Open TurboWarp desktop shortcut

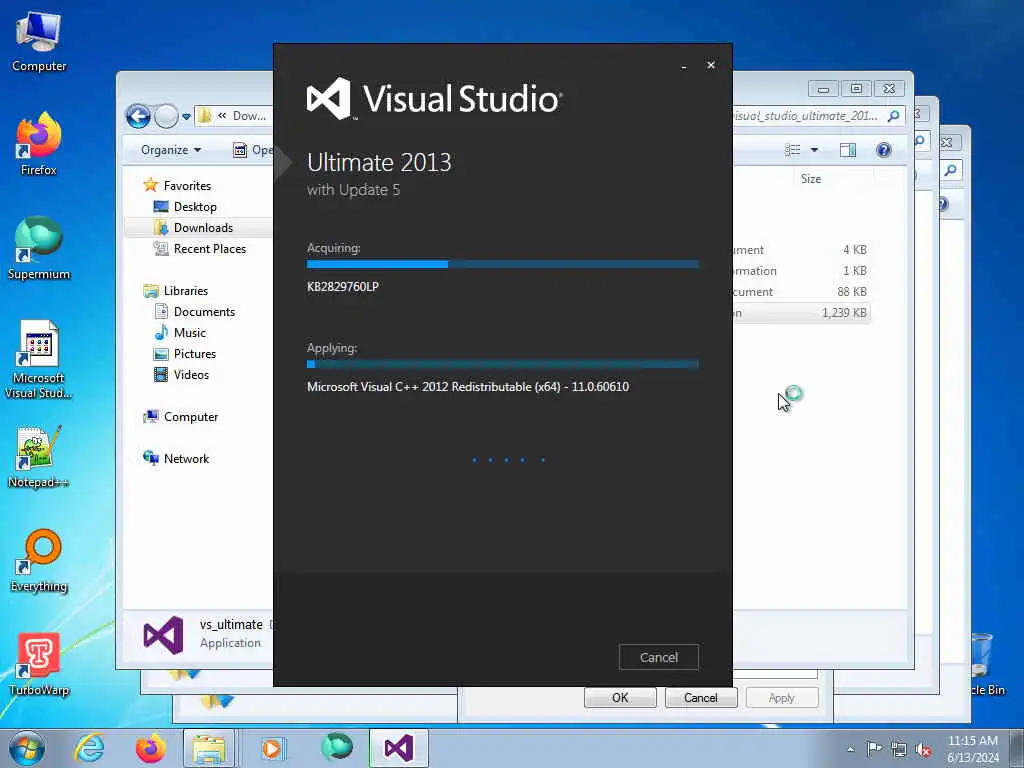(x=39, y=664)
